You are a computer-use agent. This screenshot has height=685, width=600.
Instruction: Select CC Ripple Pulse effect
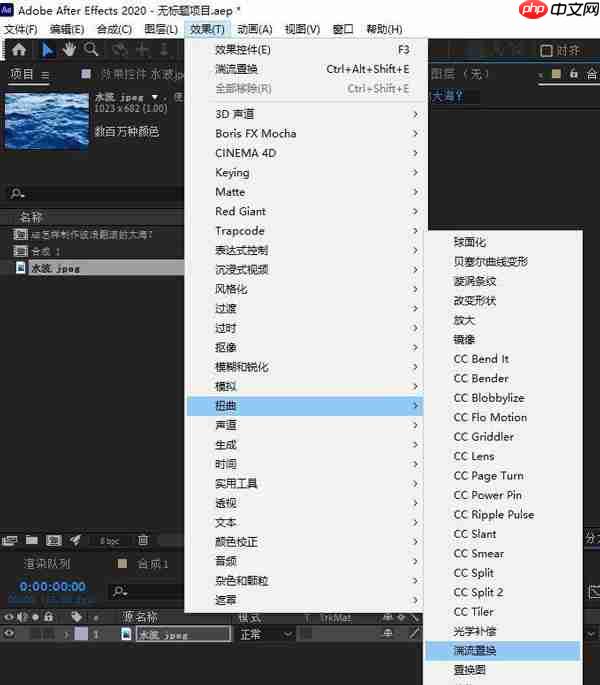pyautogui.click(x=503, y=514)
